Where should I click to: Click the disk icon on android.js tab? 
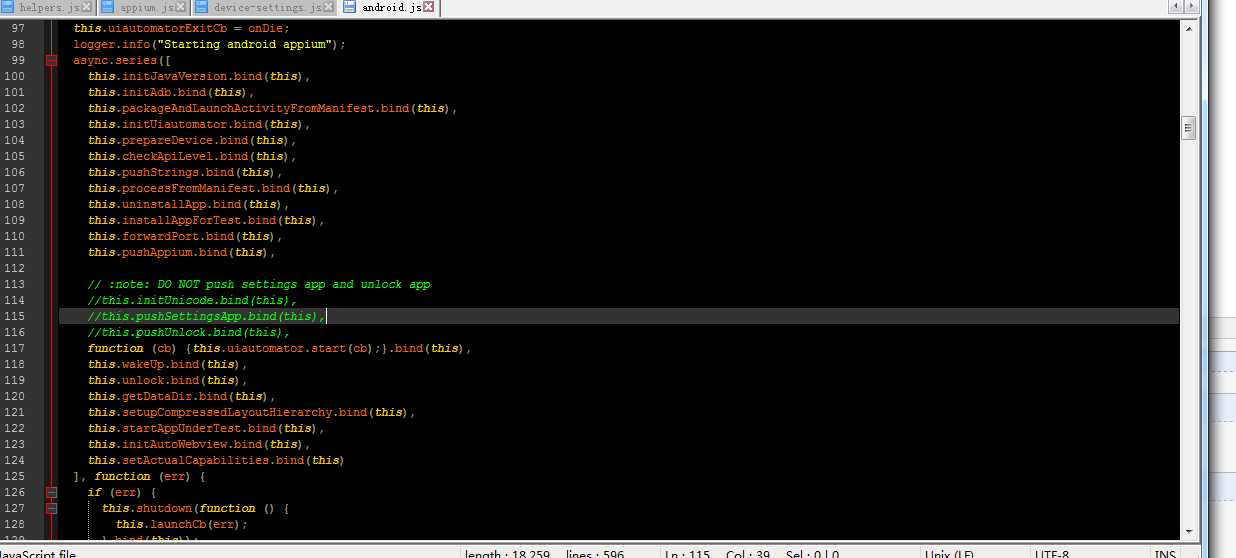349,7
